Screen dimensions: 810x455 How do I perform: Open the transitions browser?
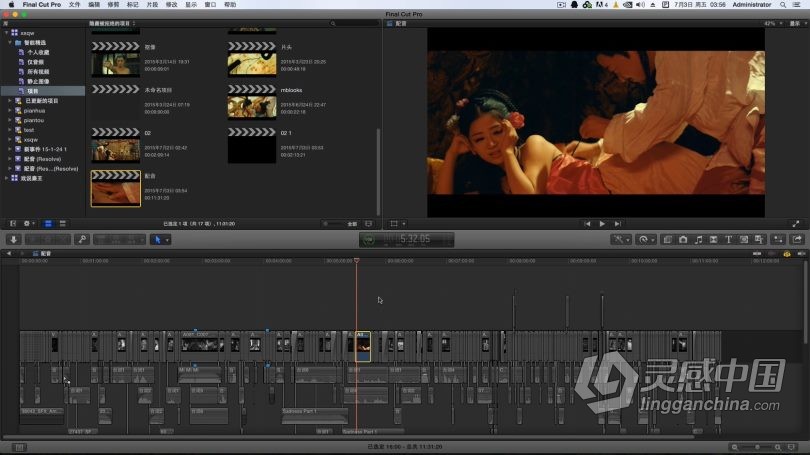coord(713,240)
